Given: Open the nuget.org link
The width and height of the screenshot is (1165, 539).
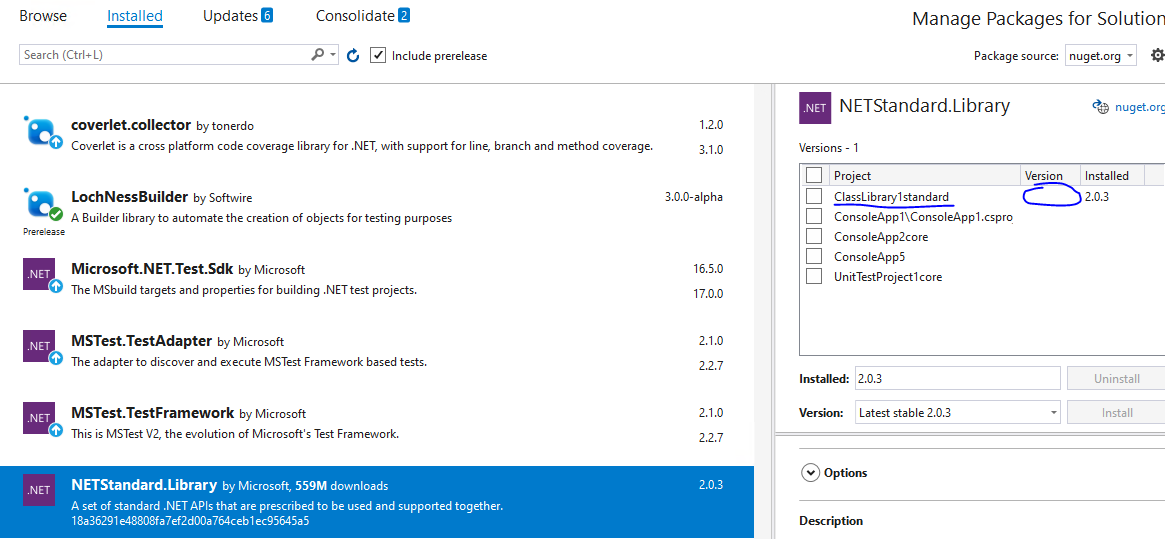Looking at the screenshot, I should click(1140, 107).
